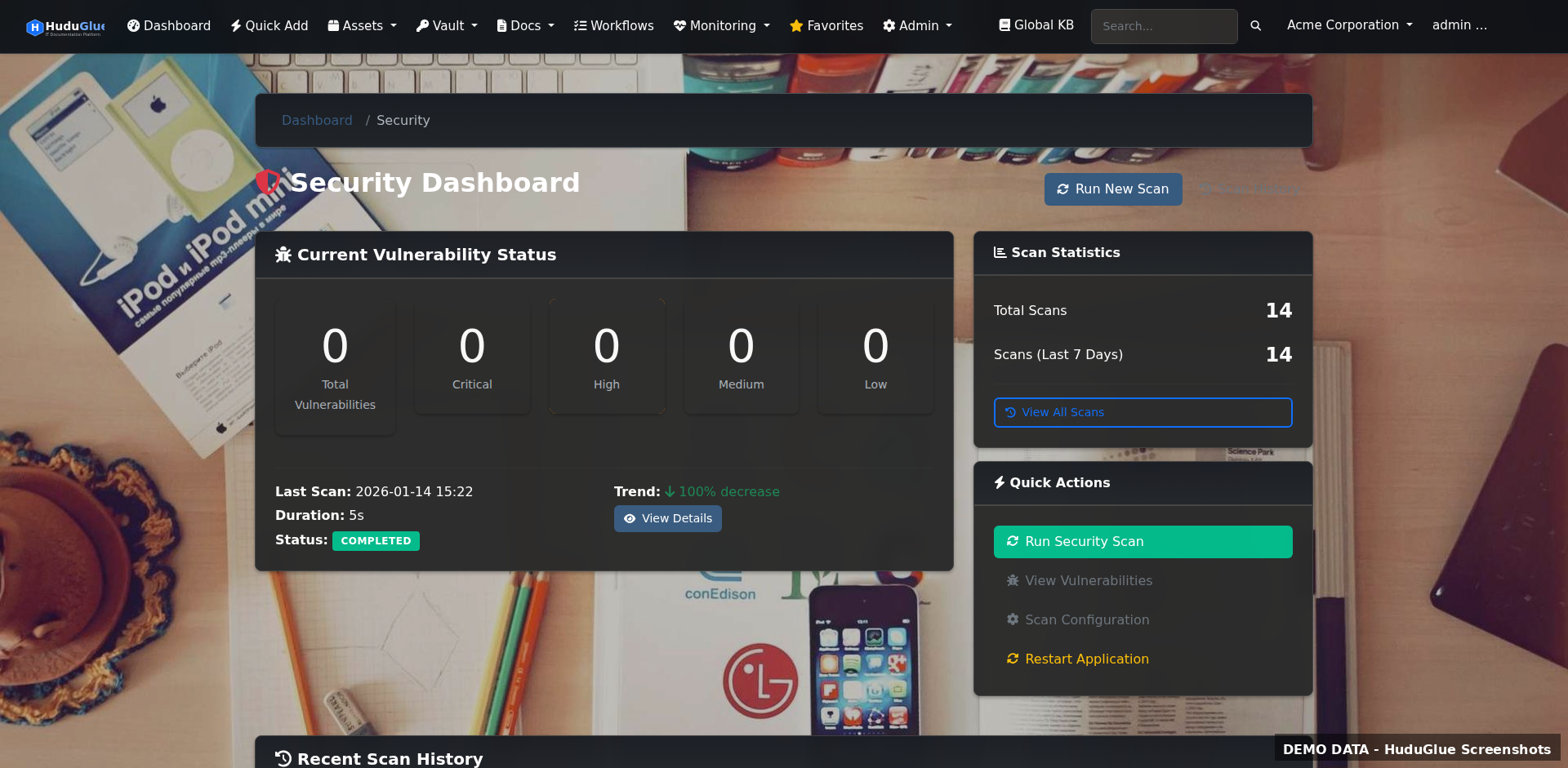Screen dimensions: 1568x768
Task: Click the COMPLETED status badge
Action: (x=376, y=540)
